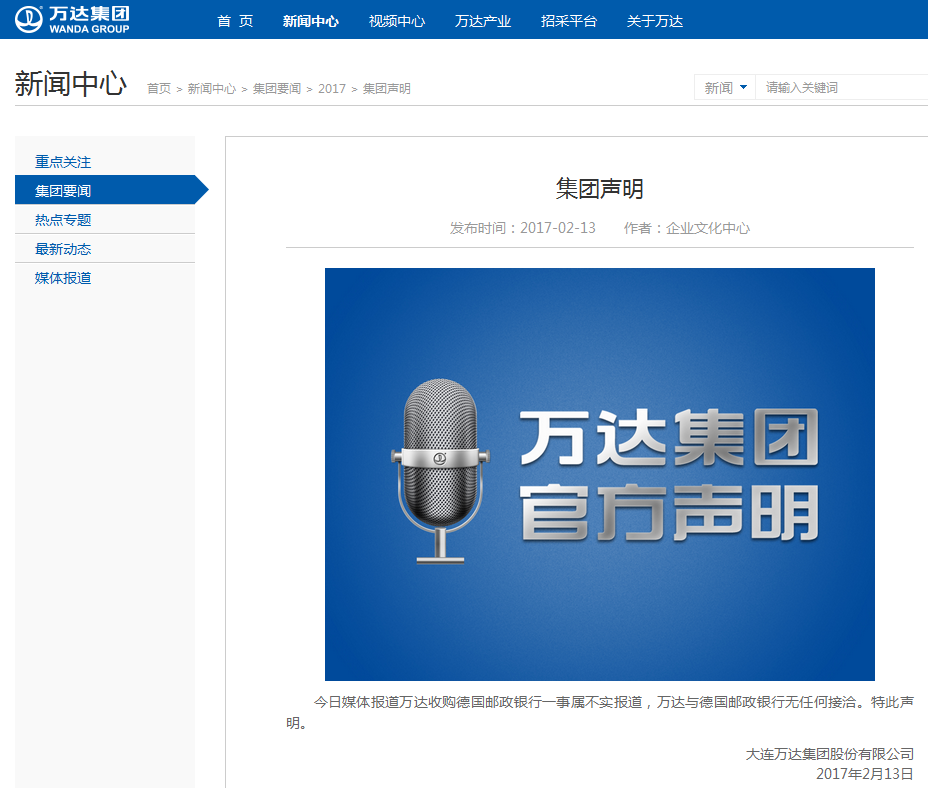928x788 pixels.
Task: Select 热点专题 in the sidebar
Action: pyautogui.click(x=105, y=219)
